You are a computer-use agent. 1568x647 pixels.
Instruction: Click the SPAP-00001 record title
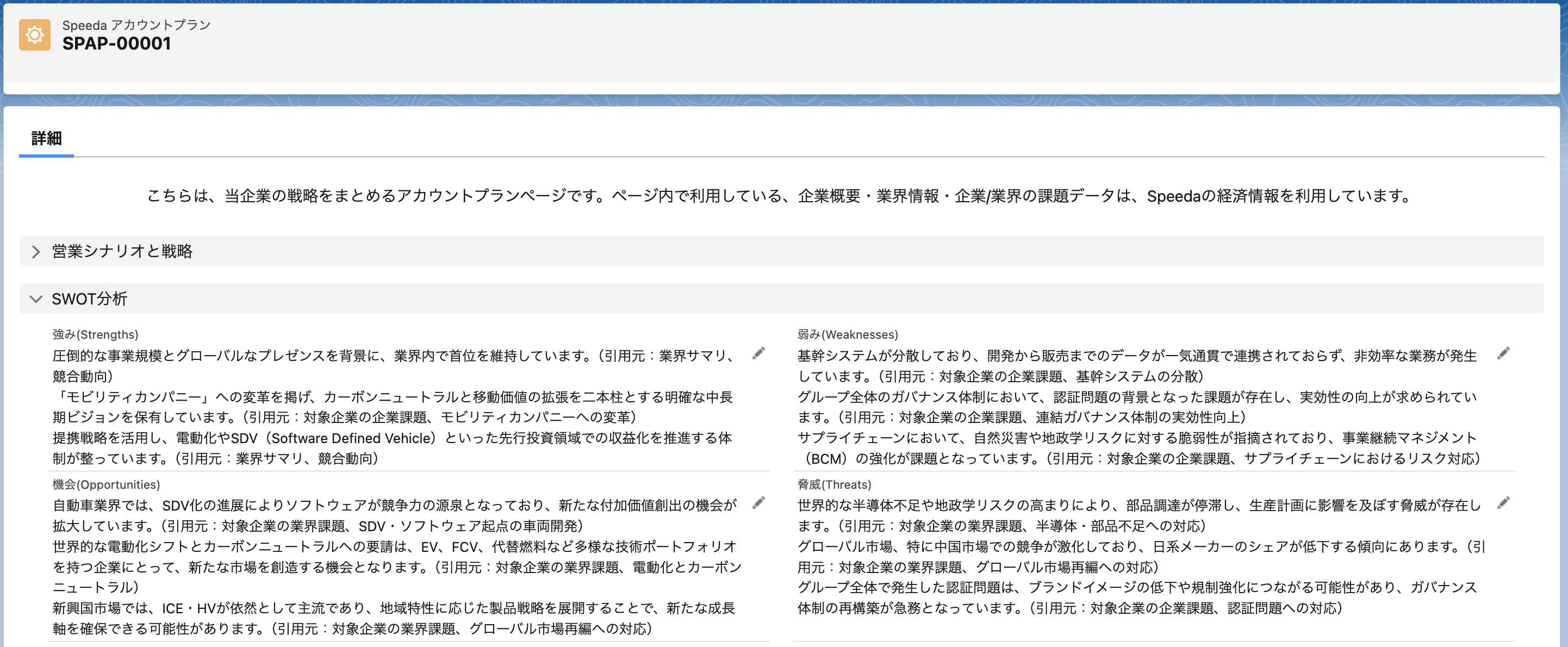coord(116,44)
